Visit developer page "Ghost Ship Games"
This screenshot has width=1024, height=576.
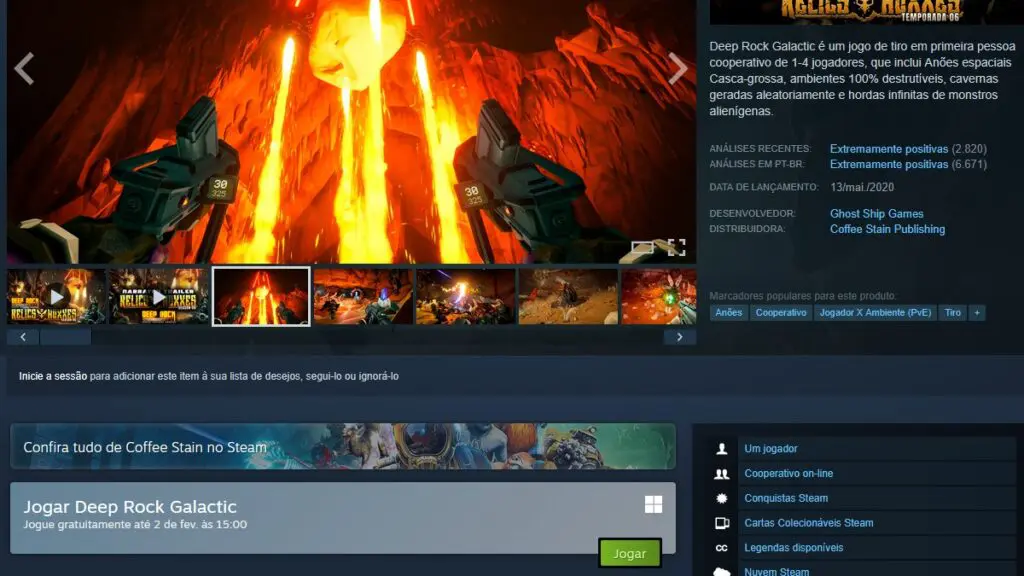(x=875, y=213)
